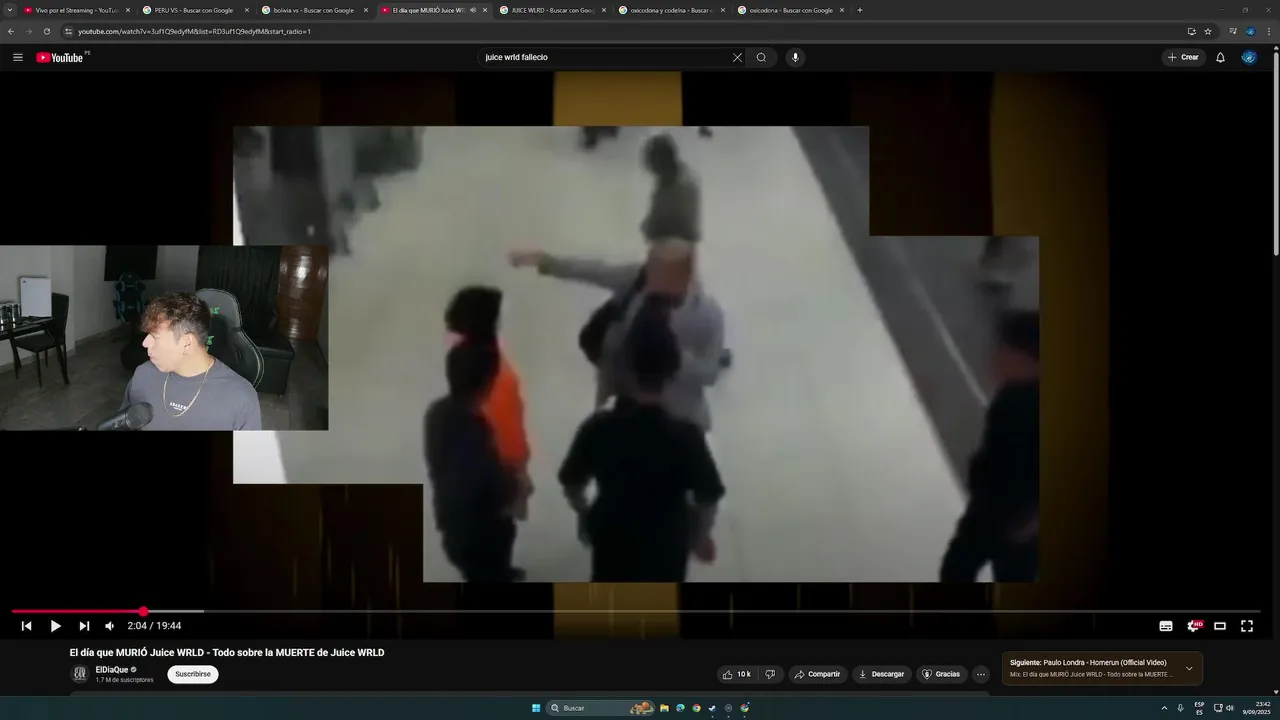Open ESP language input switcher
The width and height of the screenshot is (1280, 720).
point(1199,708)
